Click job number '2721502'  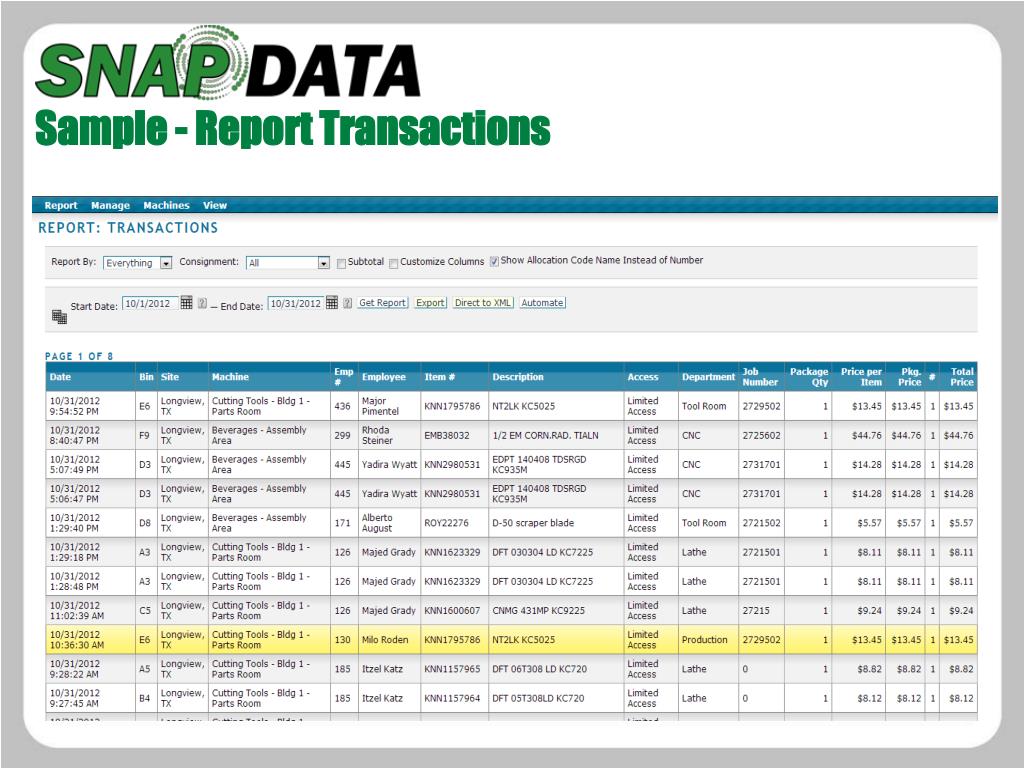761,523
